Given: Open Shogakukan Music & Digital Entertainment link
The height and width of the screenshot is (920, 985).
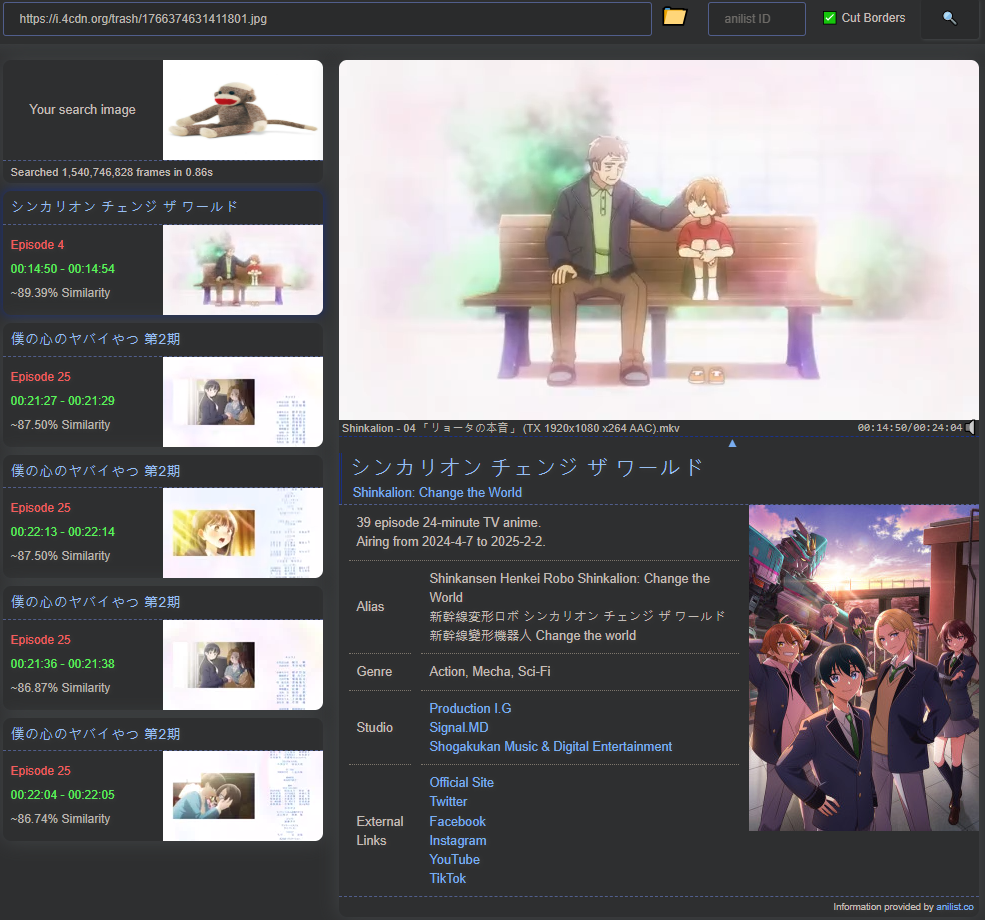Looking at the screenshot, I should 550,747.
